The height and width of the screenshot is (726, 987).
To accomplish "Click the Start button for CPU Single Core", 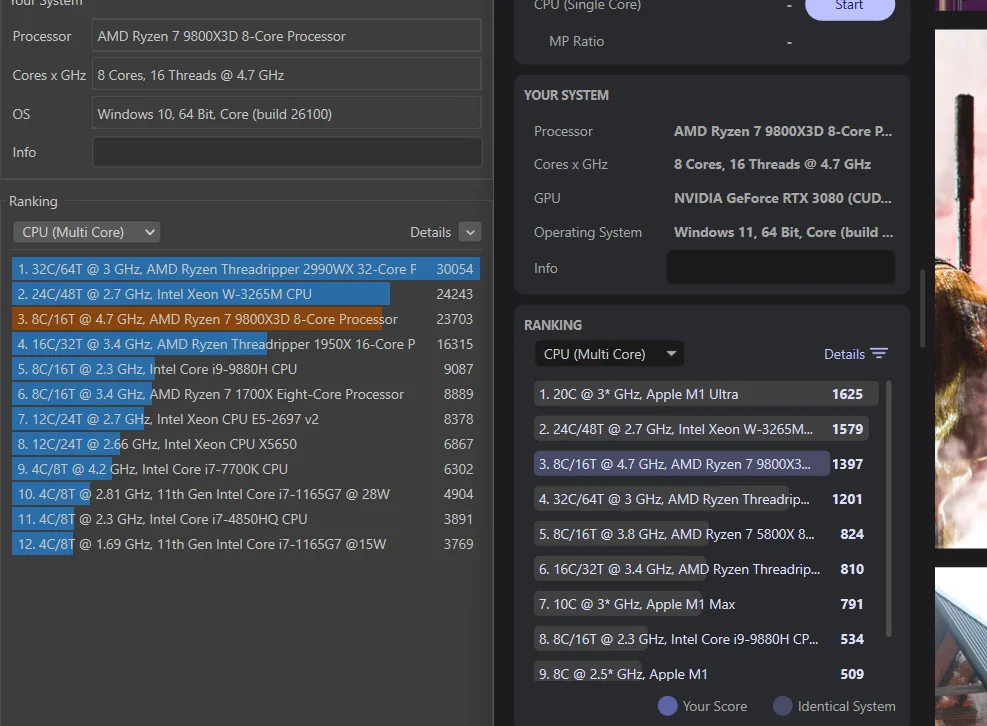I will pyautogui.click(x=850, y=6).
